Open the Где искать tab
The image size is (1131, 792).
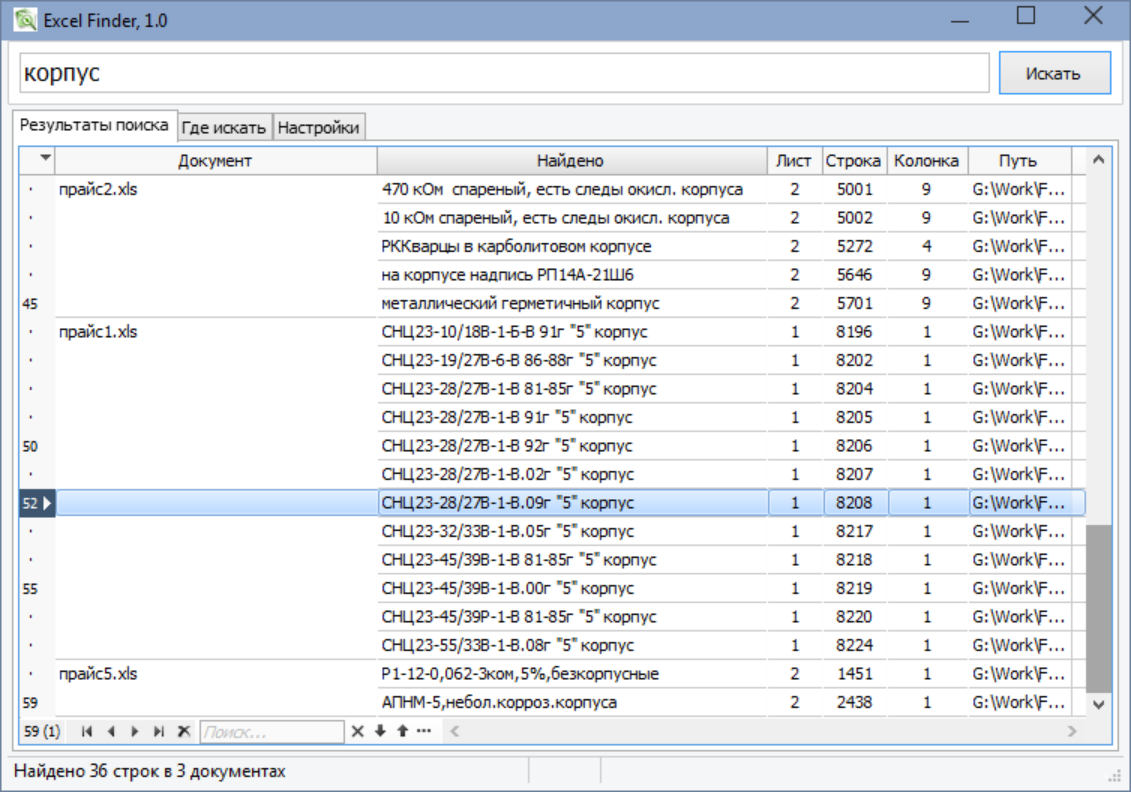click(x=224, y=128)
